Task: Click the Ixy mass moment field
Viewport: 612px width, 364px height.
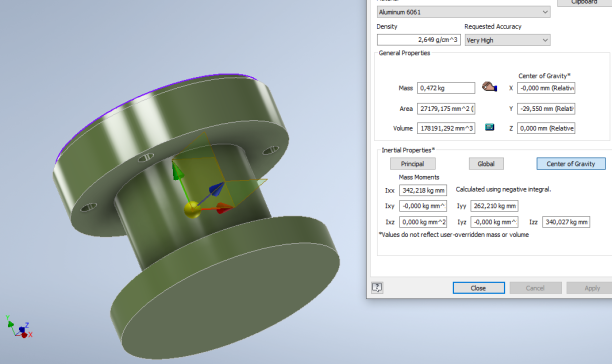Action: coord(423,206)
